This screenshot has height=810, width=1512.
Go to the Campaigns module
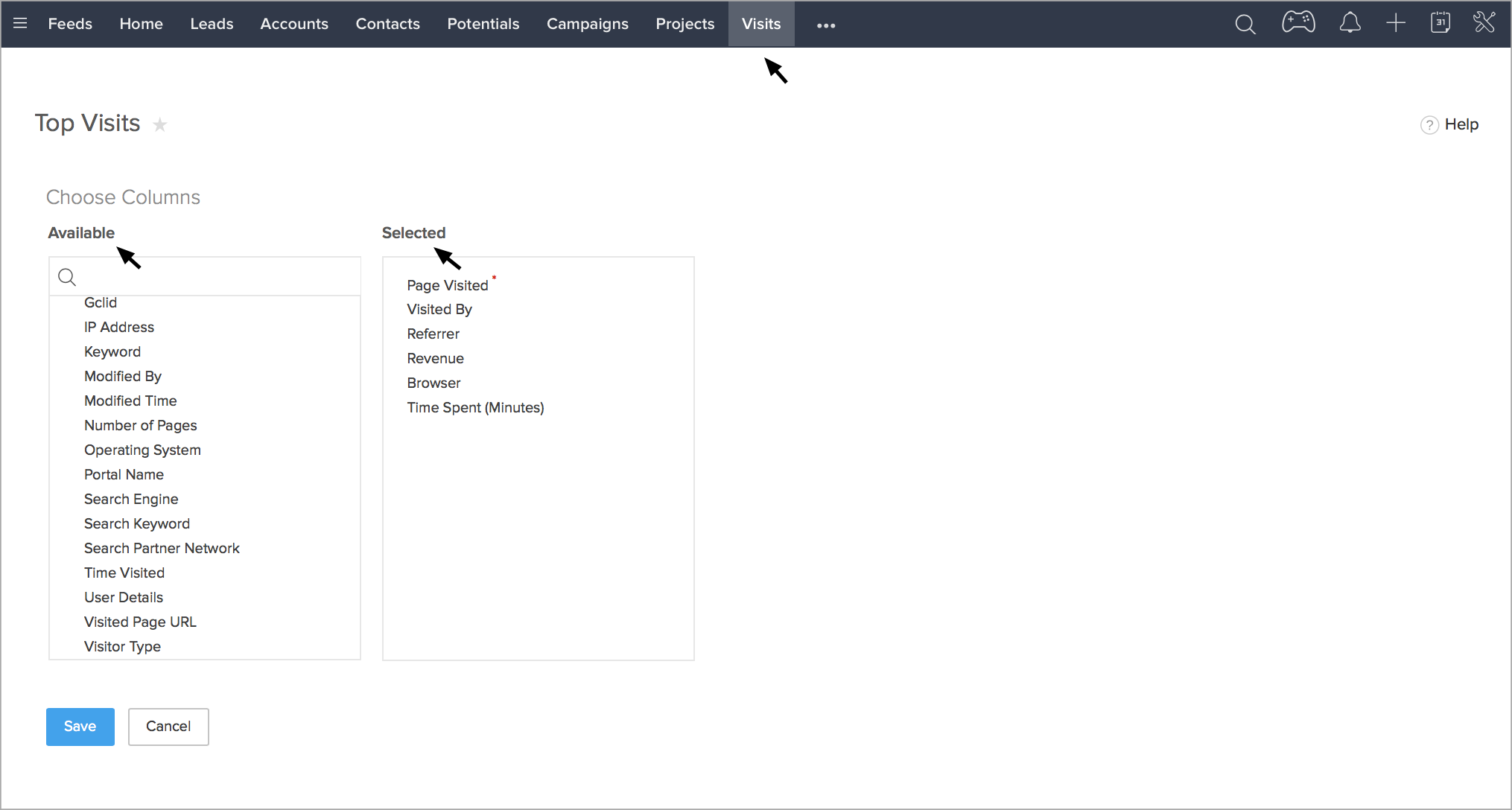587,24
